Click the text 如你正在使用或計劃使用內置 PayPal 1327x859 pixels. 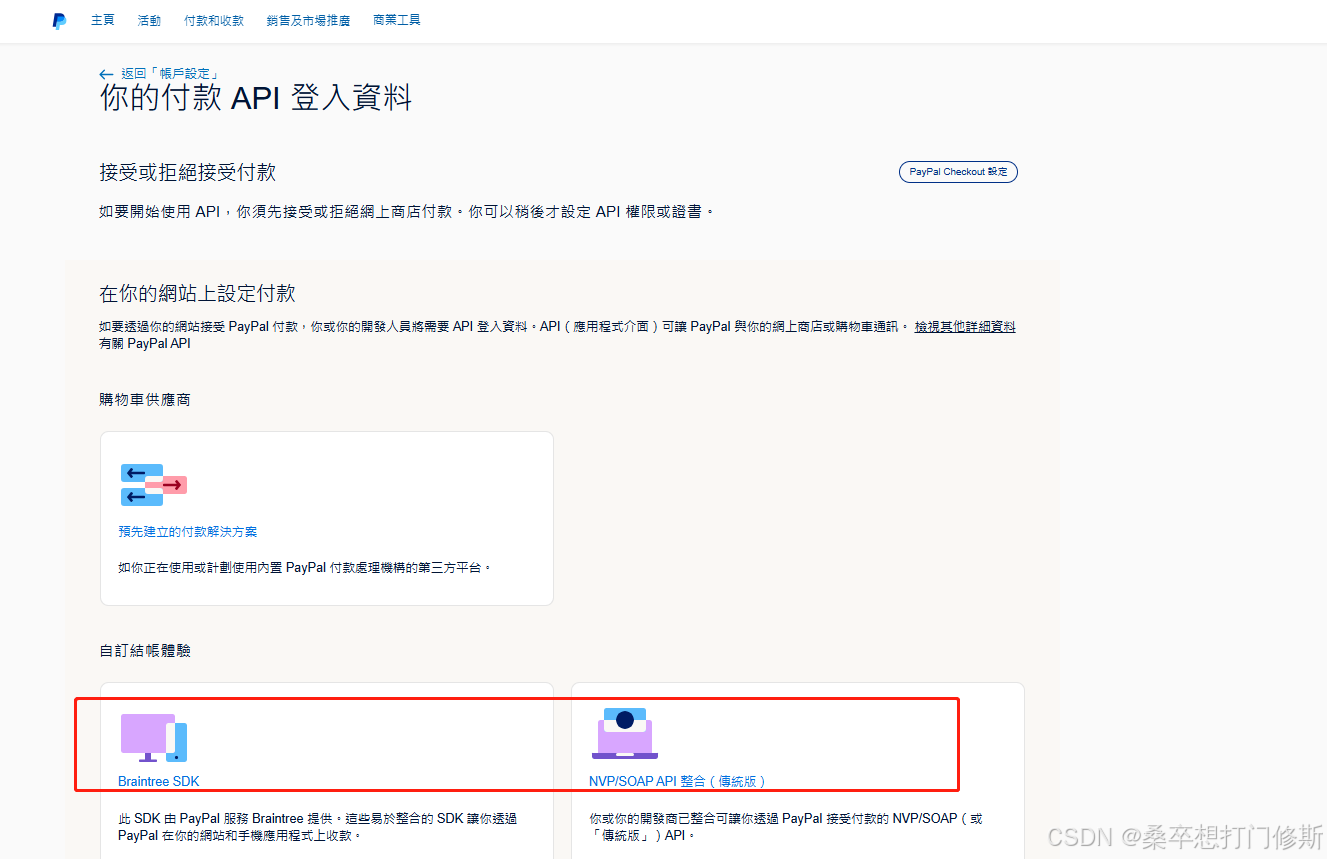305,568
